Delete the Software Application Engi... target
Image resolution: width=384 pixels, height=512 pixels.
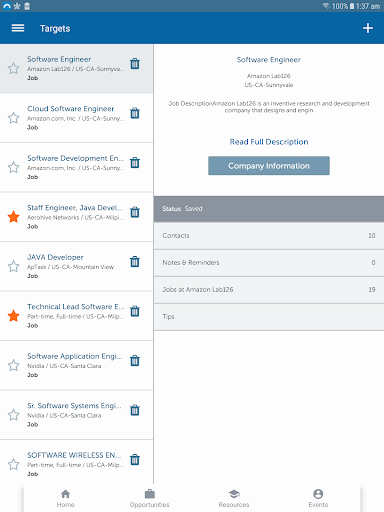click(135, 360)
